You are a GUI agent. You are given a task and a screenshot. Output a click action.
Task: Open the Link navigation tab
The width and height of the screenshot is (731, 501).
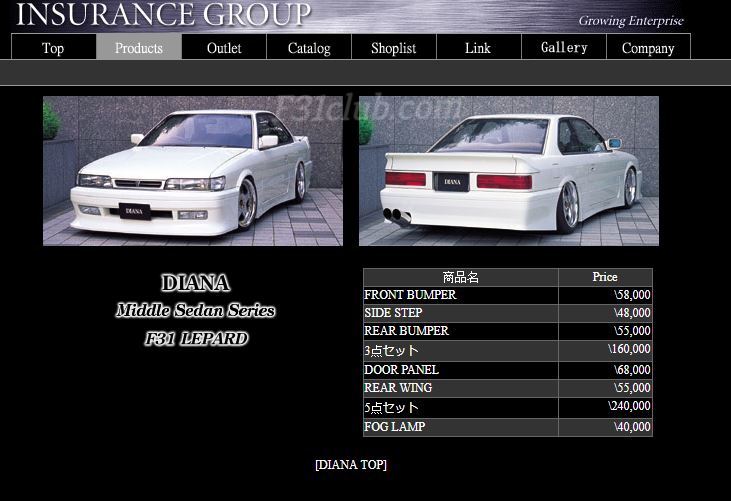click(x=479, y=47)
